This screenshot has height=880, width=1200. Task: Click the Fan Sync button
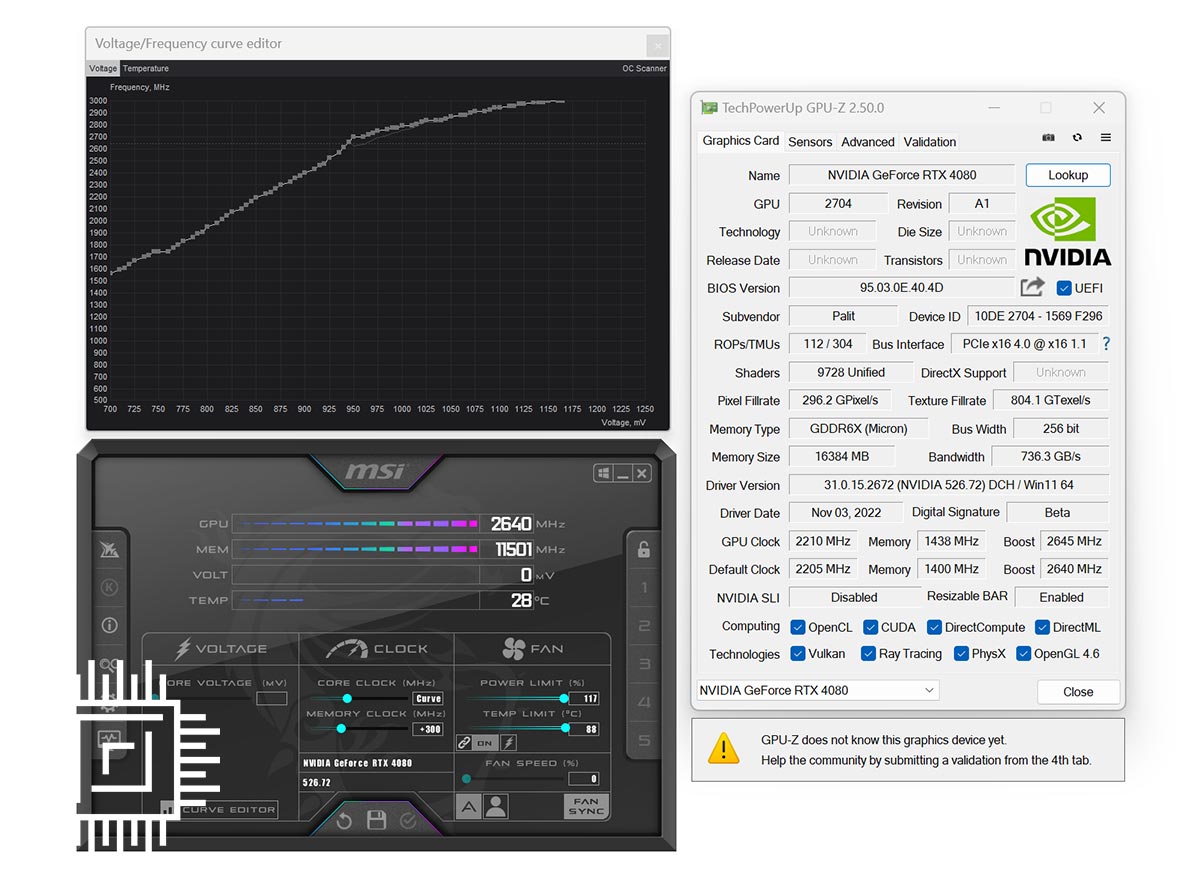(586, 806)
